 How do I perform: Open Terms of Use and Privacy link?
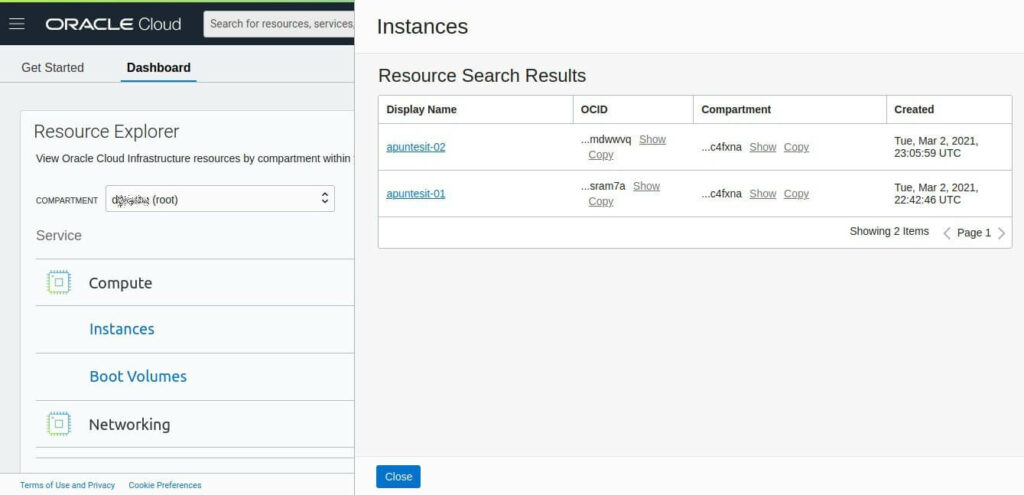[67, 485]
